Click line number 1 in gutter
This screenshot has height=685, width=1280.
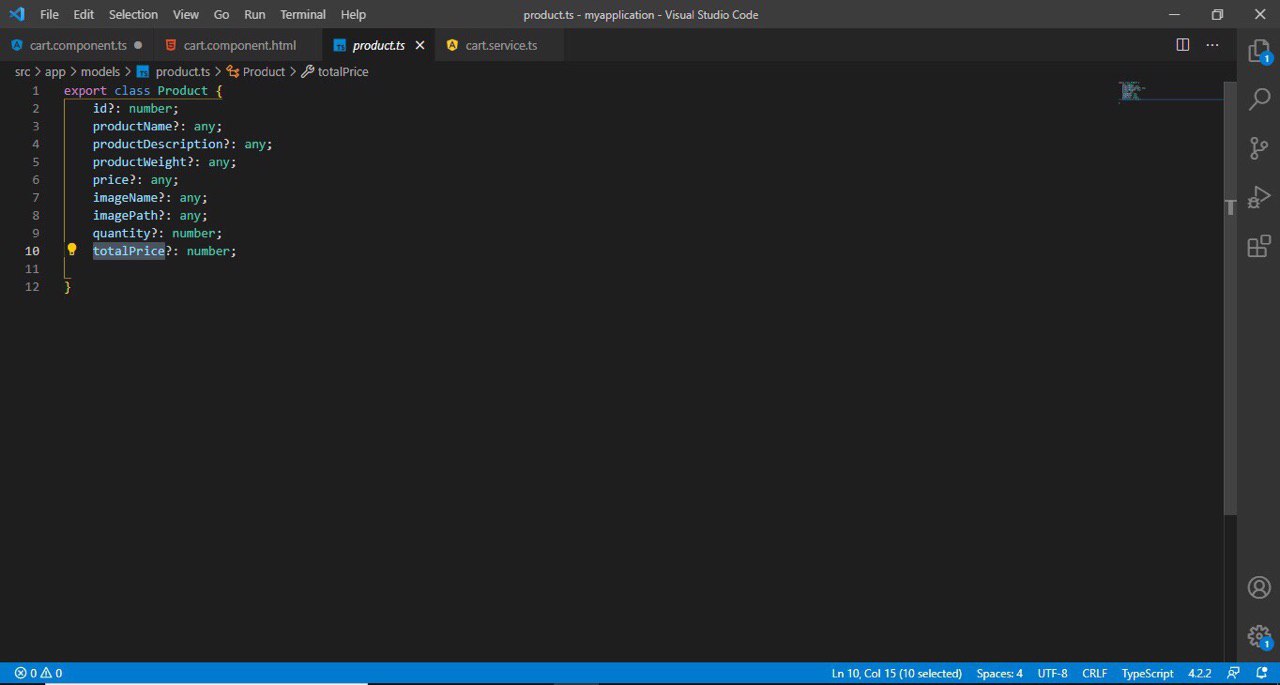coord(36,90)
